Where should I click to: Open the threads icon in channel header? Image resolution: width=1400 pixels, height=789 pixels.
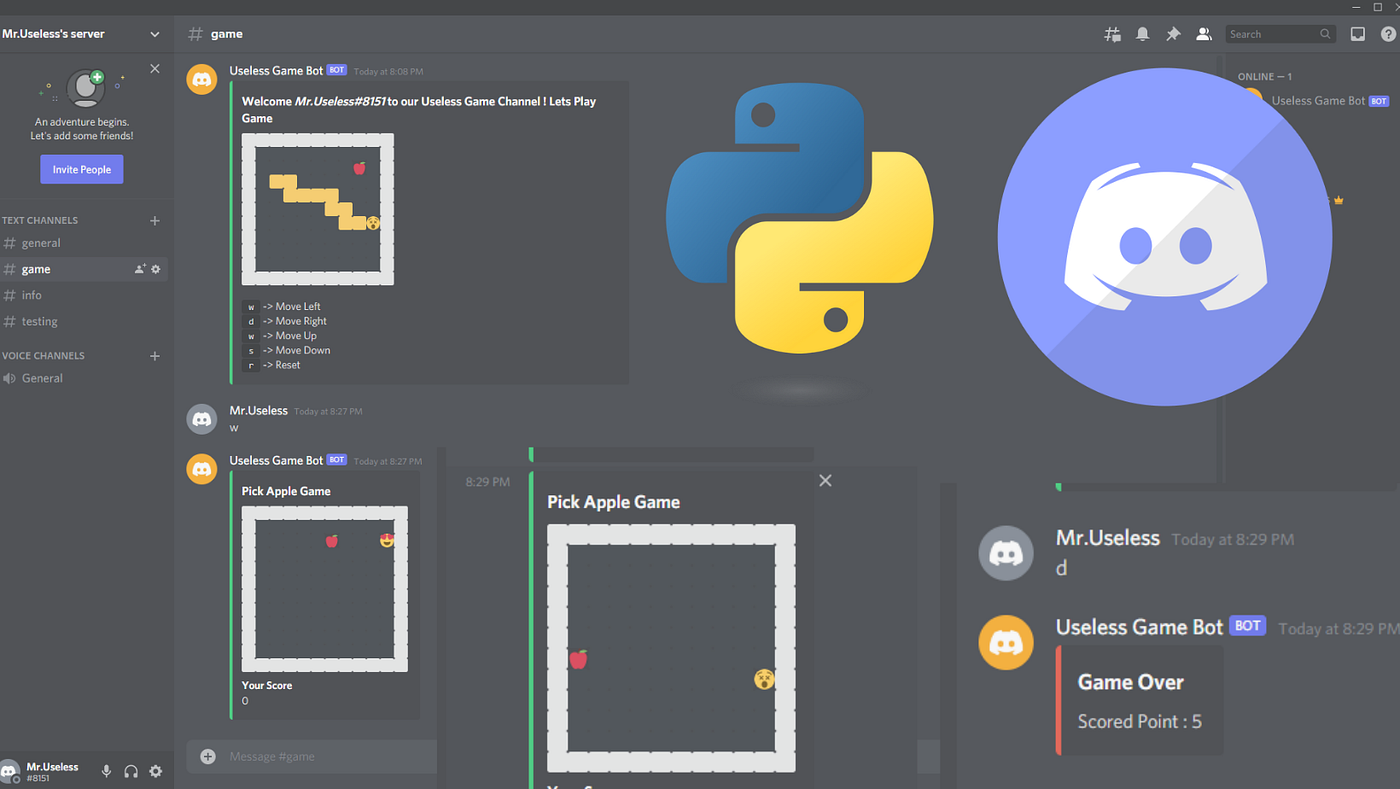[1112, 34]
